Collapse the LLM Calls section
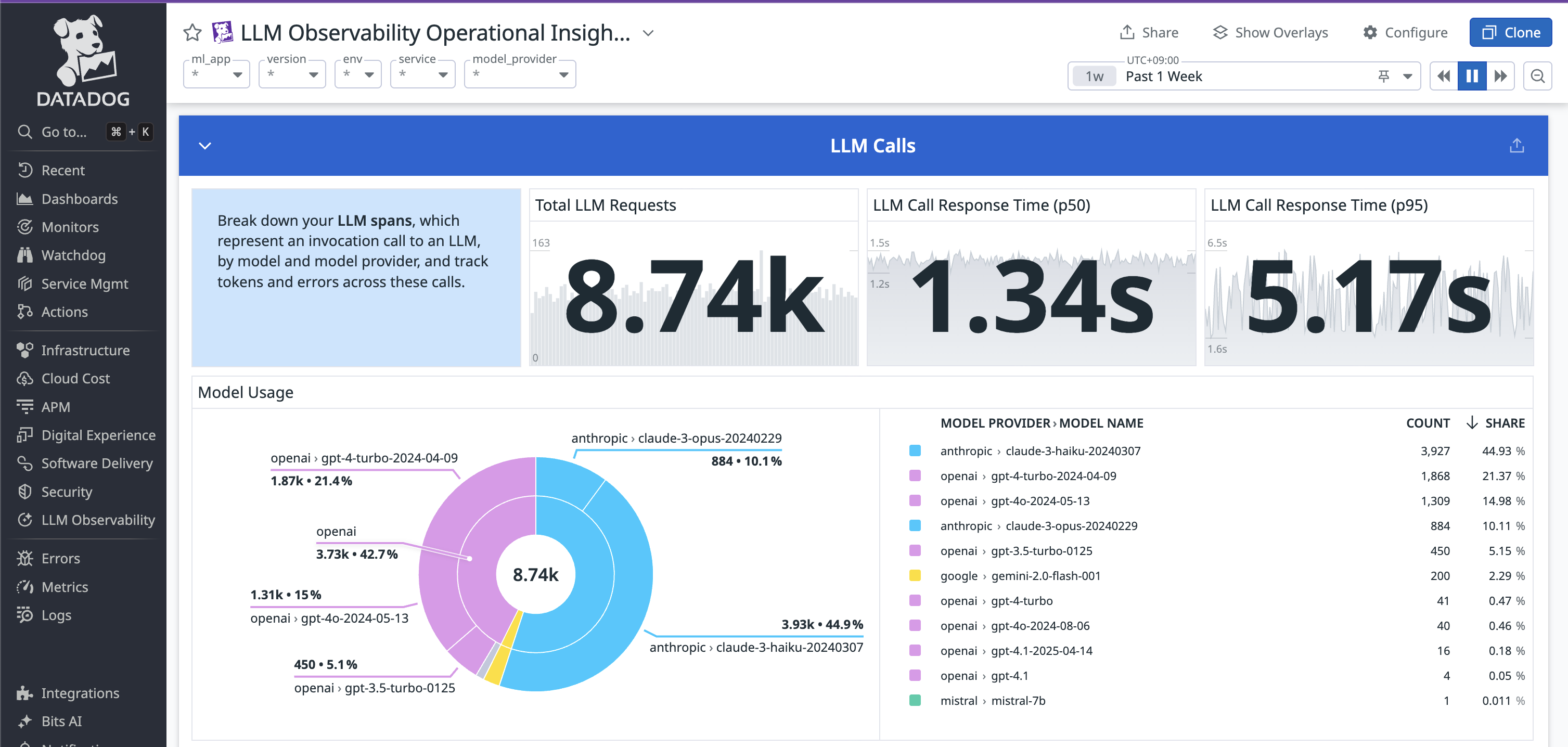 click(205, 146)
